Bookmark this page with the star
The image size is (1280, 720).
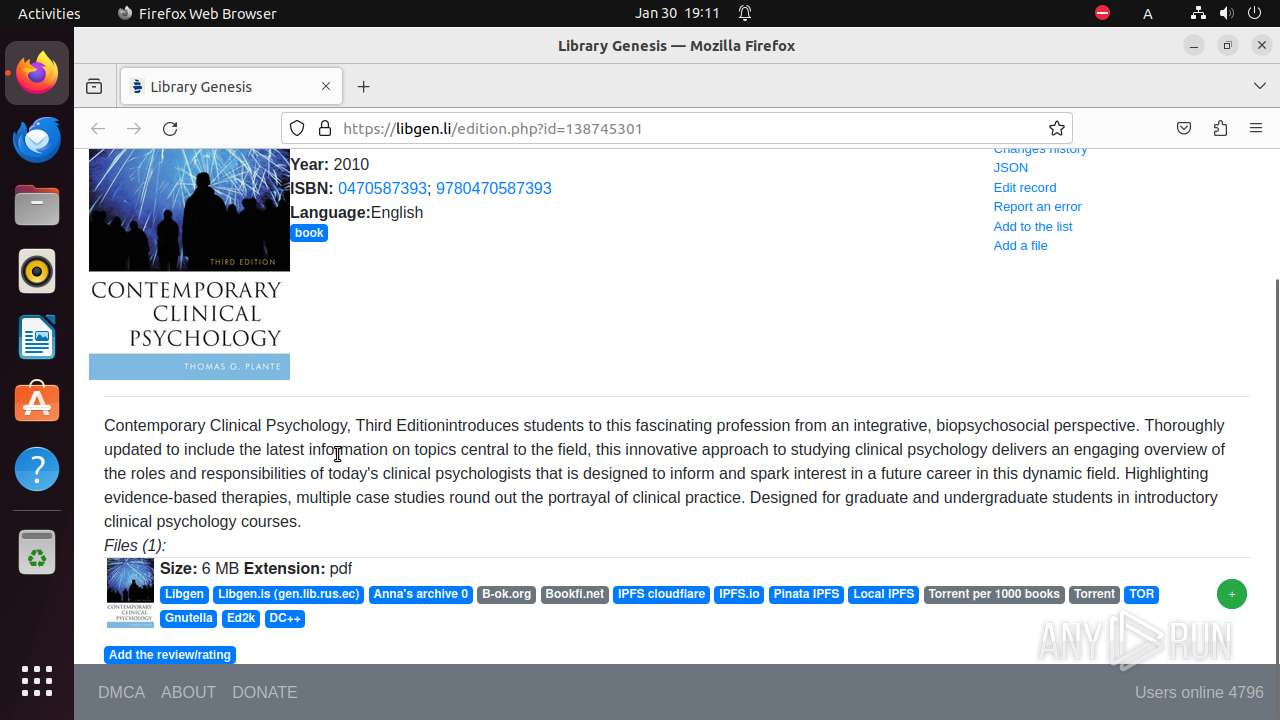click(1056, 128)
